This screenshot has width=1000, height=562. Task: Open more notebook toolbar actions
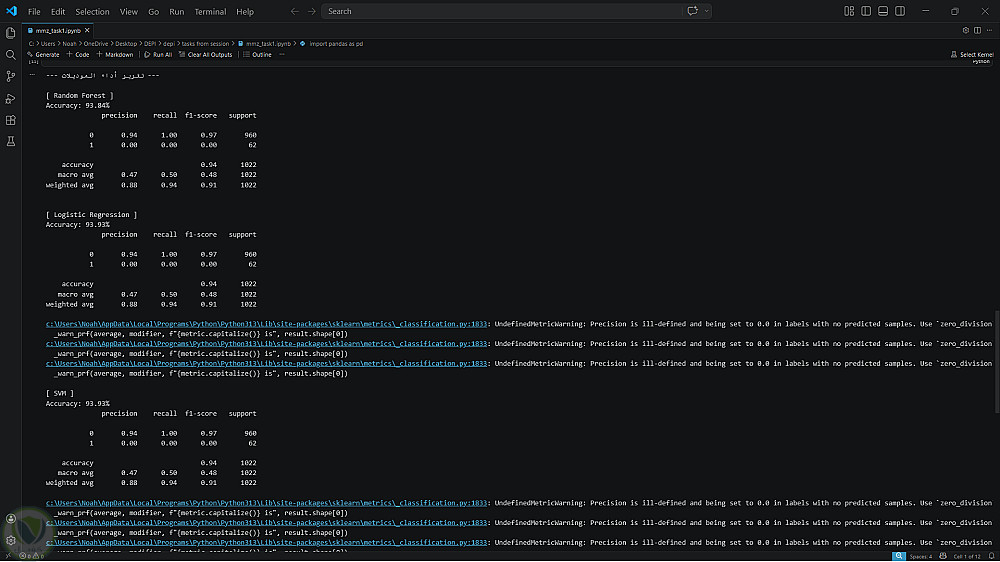pos(282,55)
